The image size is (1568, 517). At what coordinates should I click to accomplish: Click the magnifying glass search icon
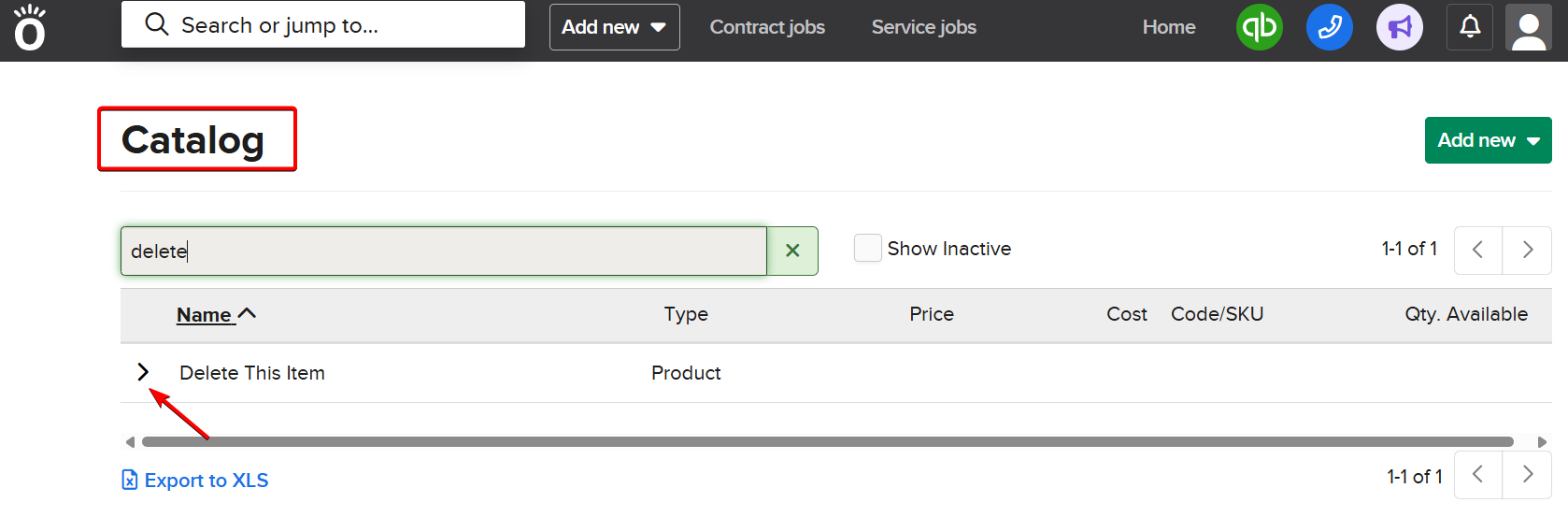[x=157, y=24]
